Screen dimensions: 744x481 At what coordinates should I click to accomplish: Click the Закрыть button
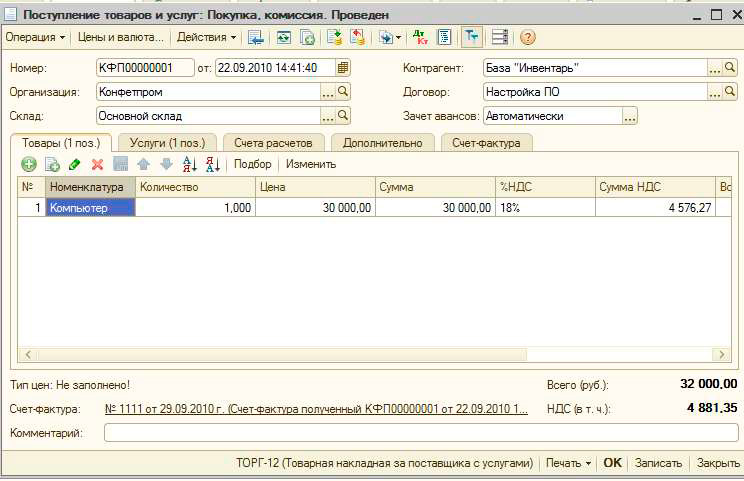click(718, 463)
